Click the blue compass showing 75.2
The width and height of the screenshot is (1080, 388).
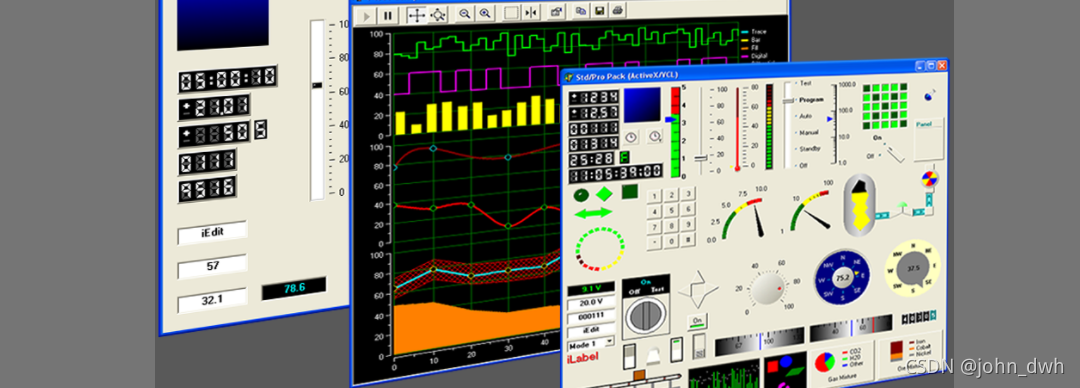coord(842,277)
